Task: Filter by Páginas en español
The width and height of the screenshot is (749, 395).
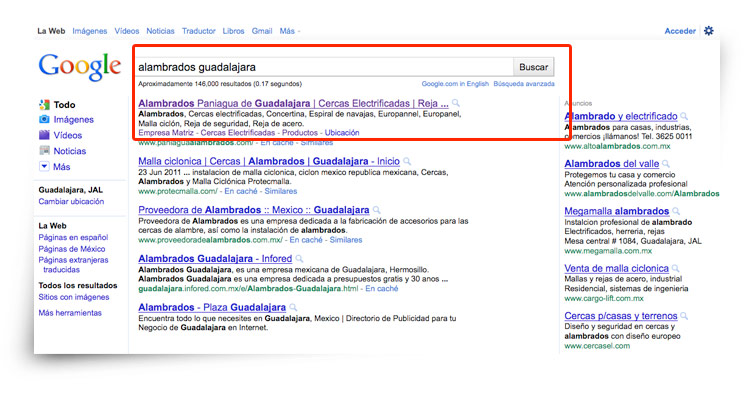Action: point(73,237)
